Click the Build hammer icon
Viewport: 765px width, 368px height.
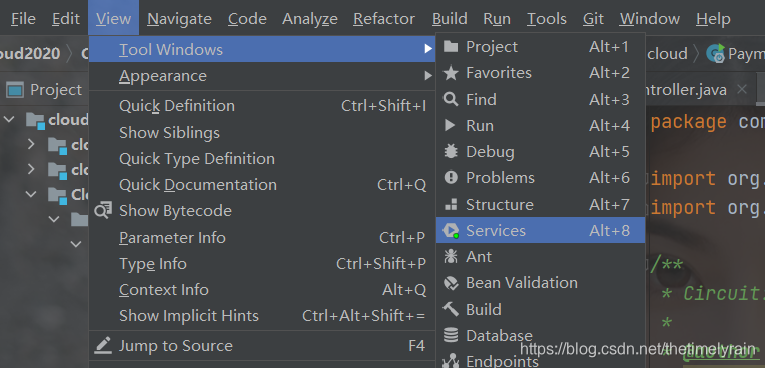[451, 309]
